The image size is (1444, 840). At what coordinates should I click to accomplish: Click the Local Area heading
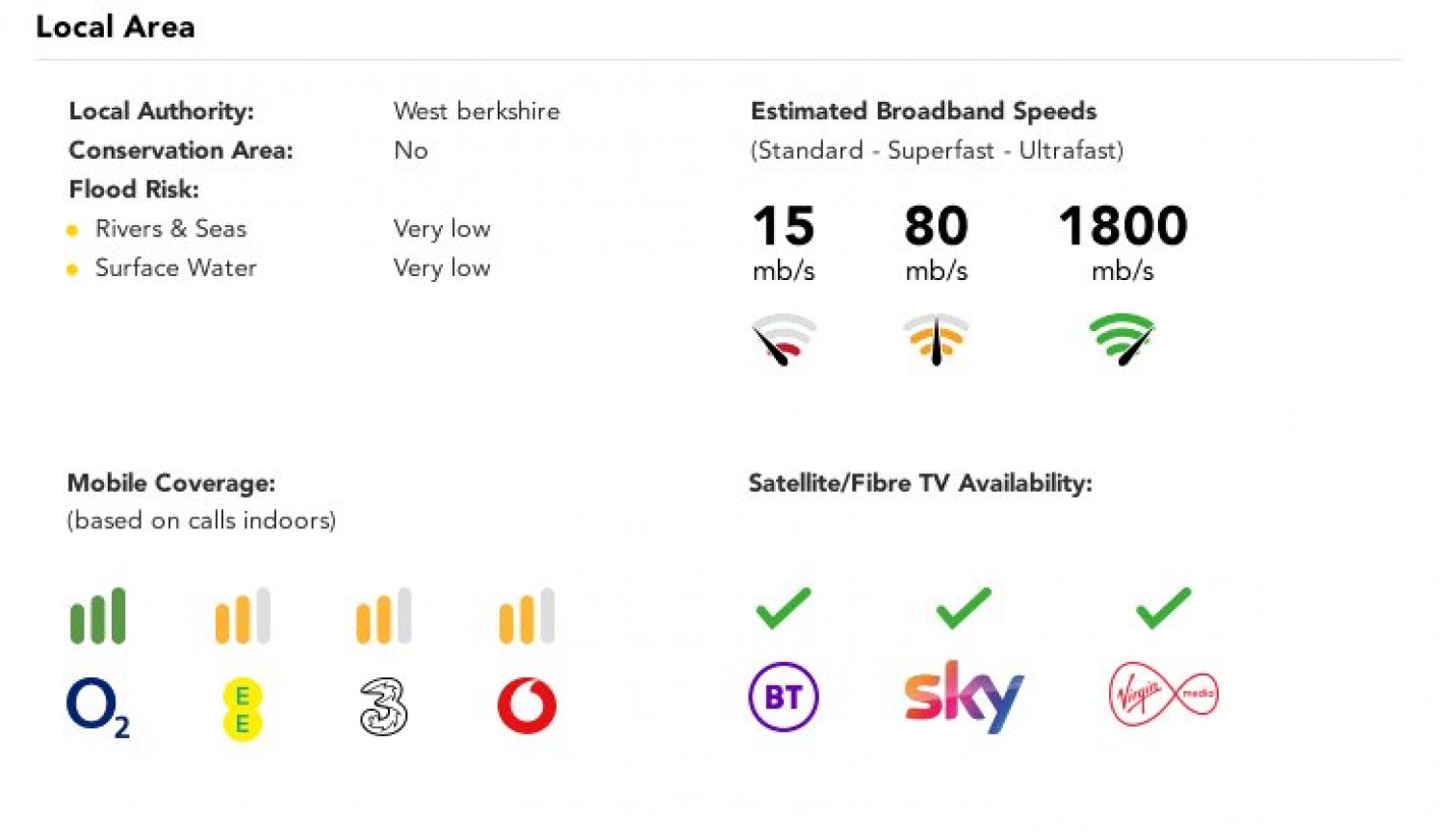(x=116, y=27)
